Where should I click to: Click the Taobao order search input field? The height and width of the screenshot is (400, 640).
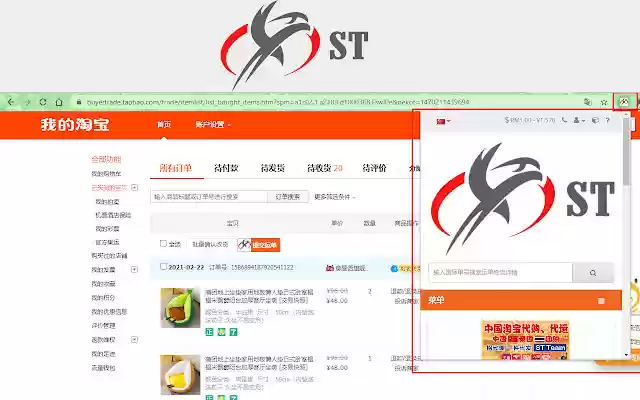pyautogui.click(x=209, y=197)
